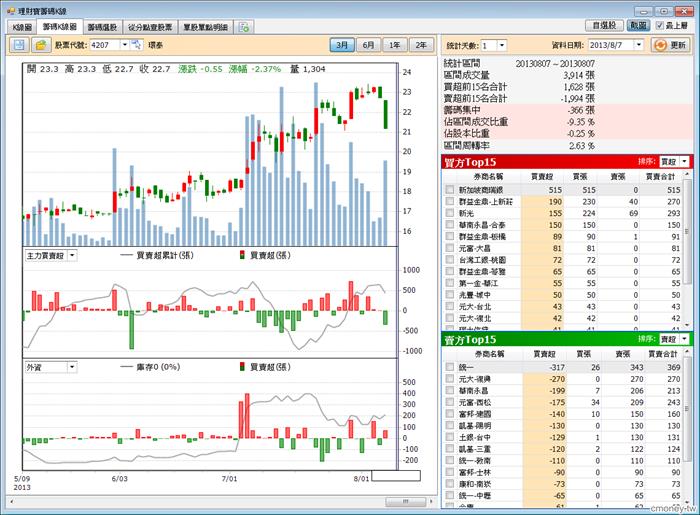Switch to the 籌碼K線圖 tab

click(60, 26)
